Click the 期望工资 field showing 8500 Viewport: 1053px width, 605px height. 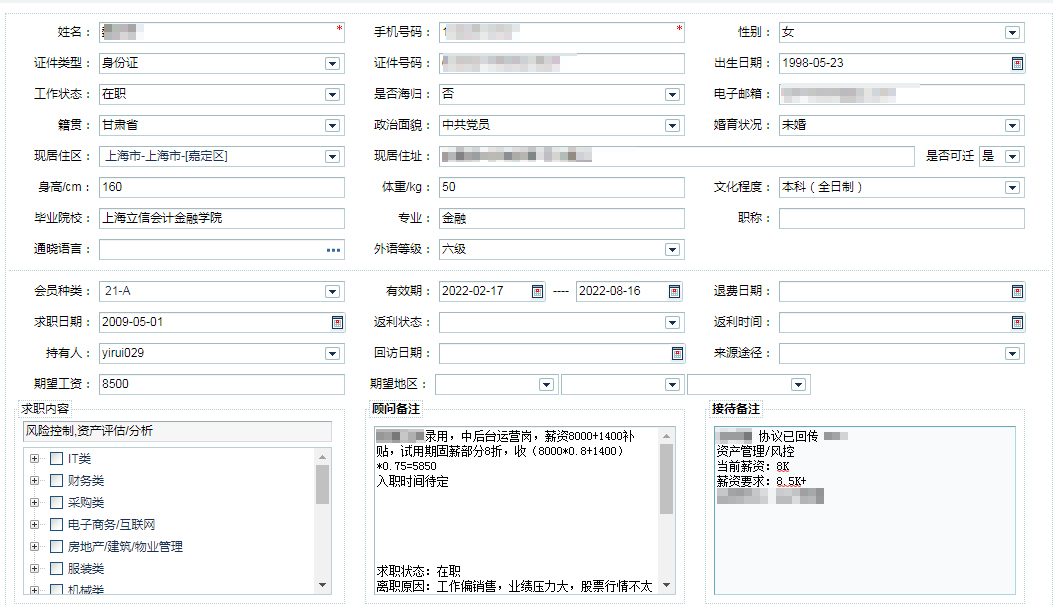click(x=222, y=384)
